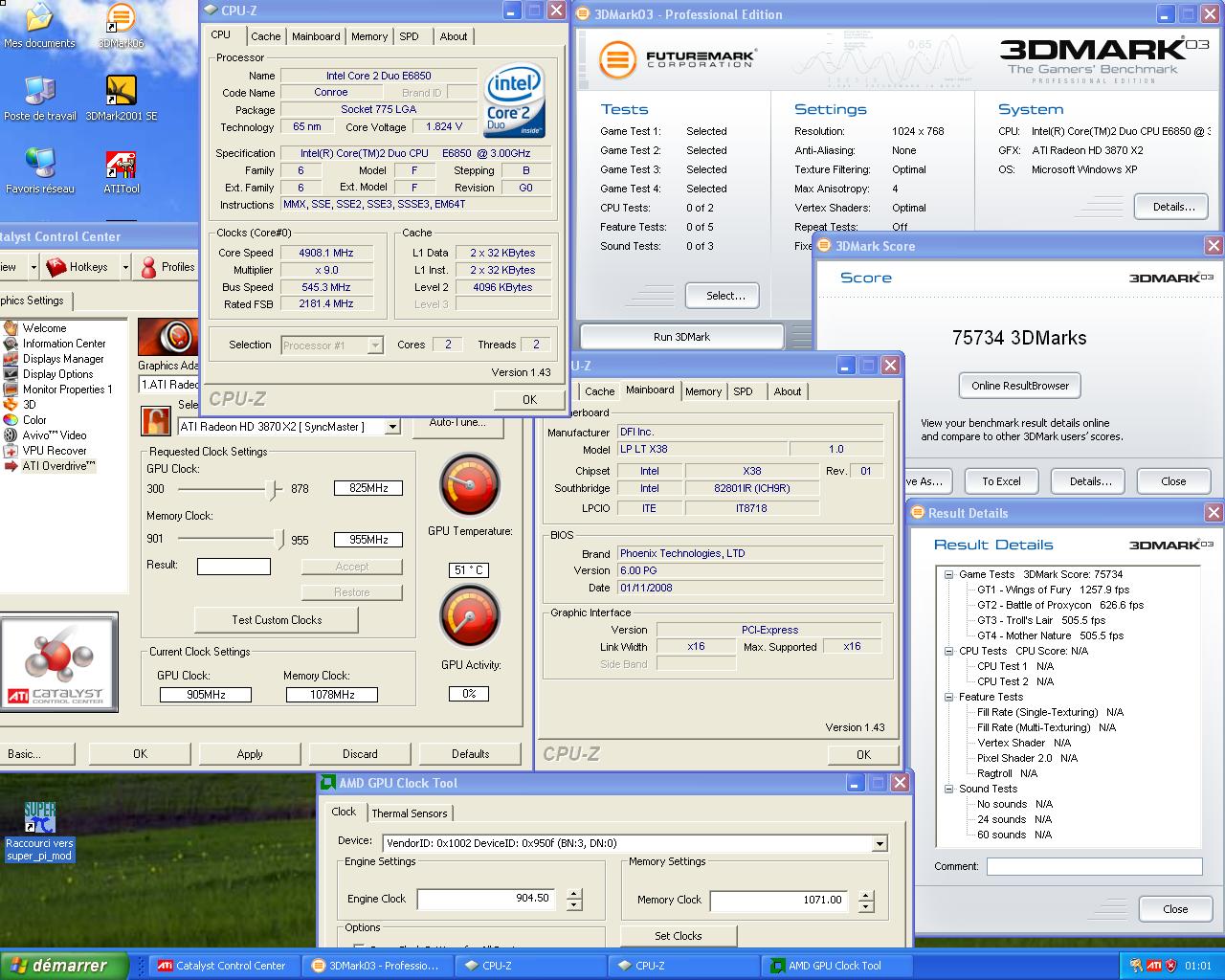
Task: Click the Overdrive lock icon
Action: [x=155, y=421]
